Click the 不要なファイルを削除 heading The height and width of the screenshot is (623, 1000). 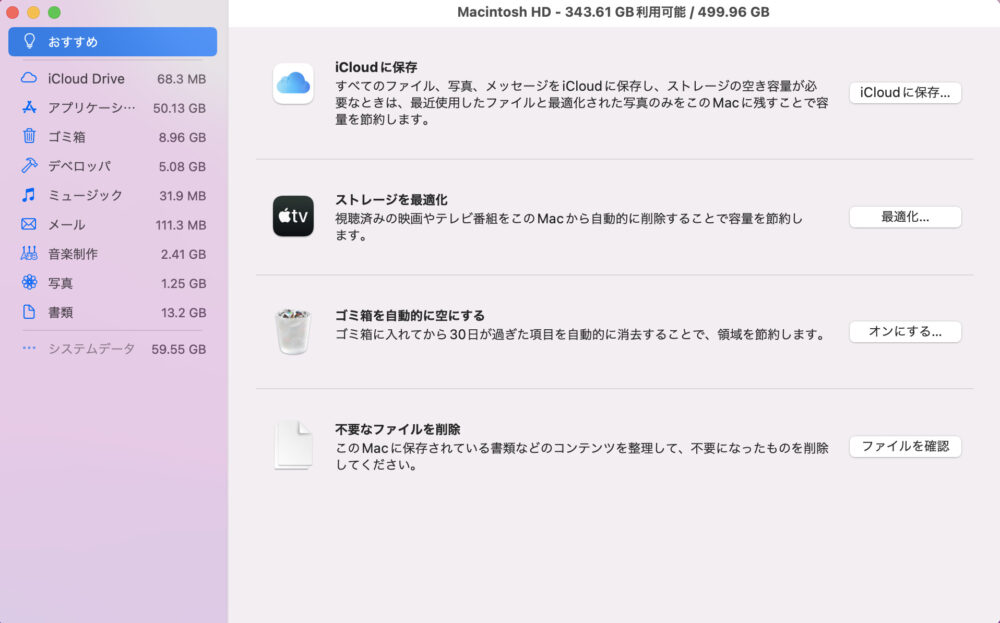[x=397, y=429]
